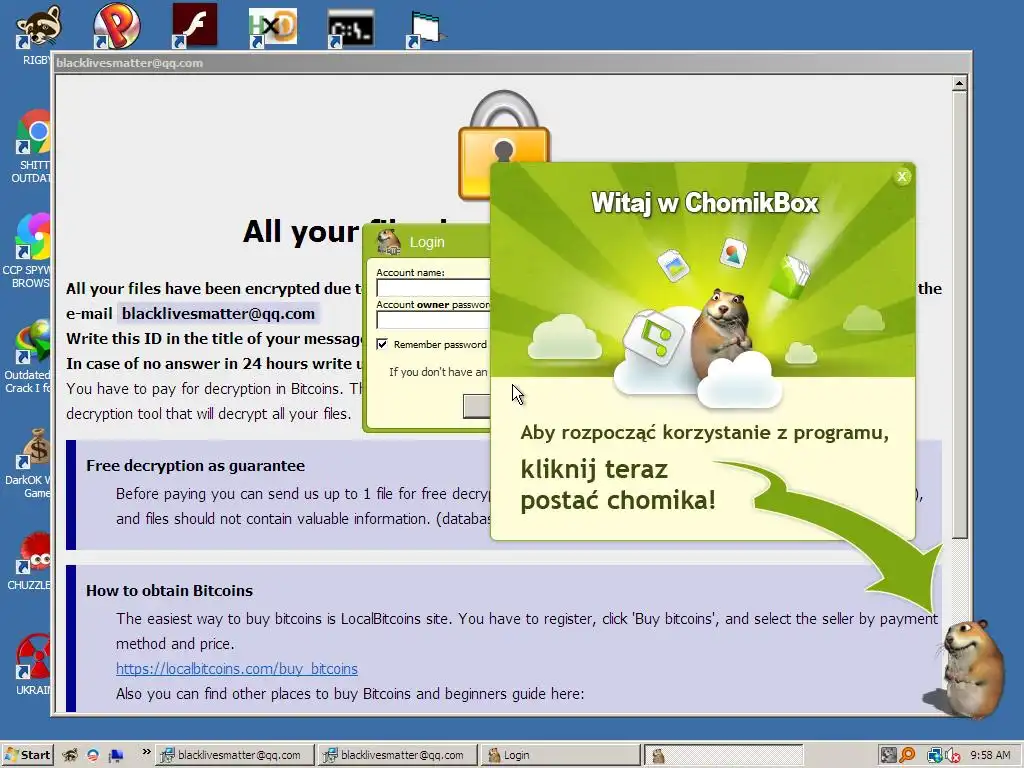Click the Free decryption as guarantee heading
The height and width of the screenshot is (768, 1024).
[x=195, y=466]
